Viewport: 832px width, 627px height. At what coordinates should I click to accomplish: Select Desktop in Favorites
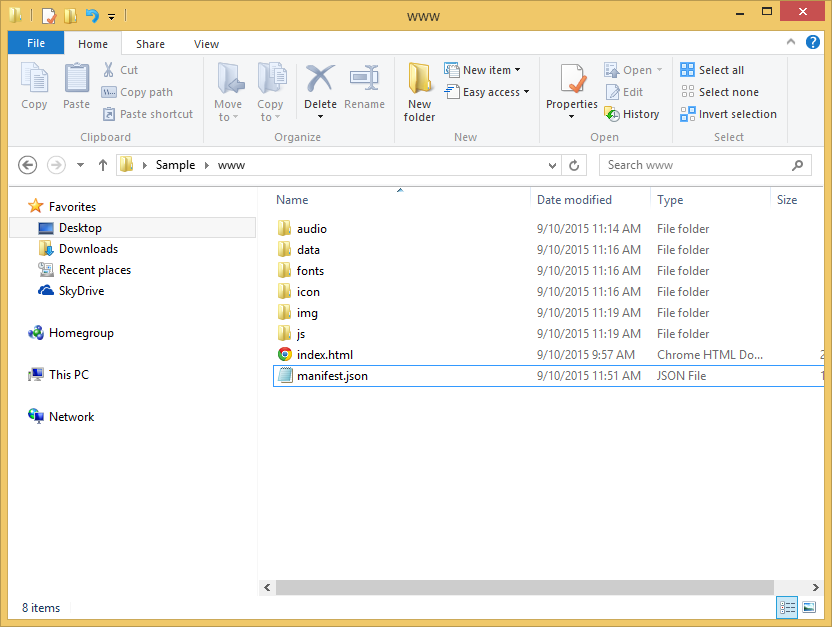coord(133,228)
